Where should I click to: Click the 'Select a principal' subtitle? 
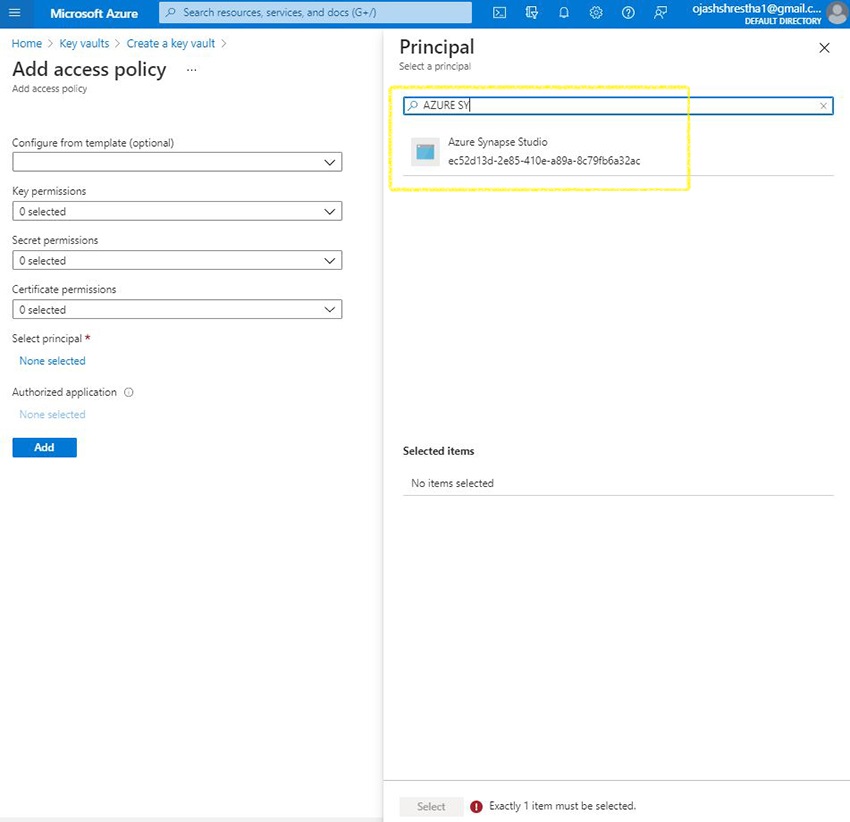coord(435,67)
